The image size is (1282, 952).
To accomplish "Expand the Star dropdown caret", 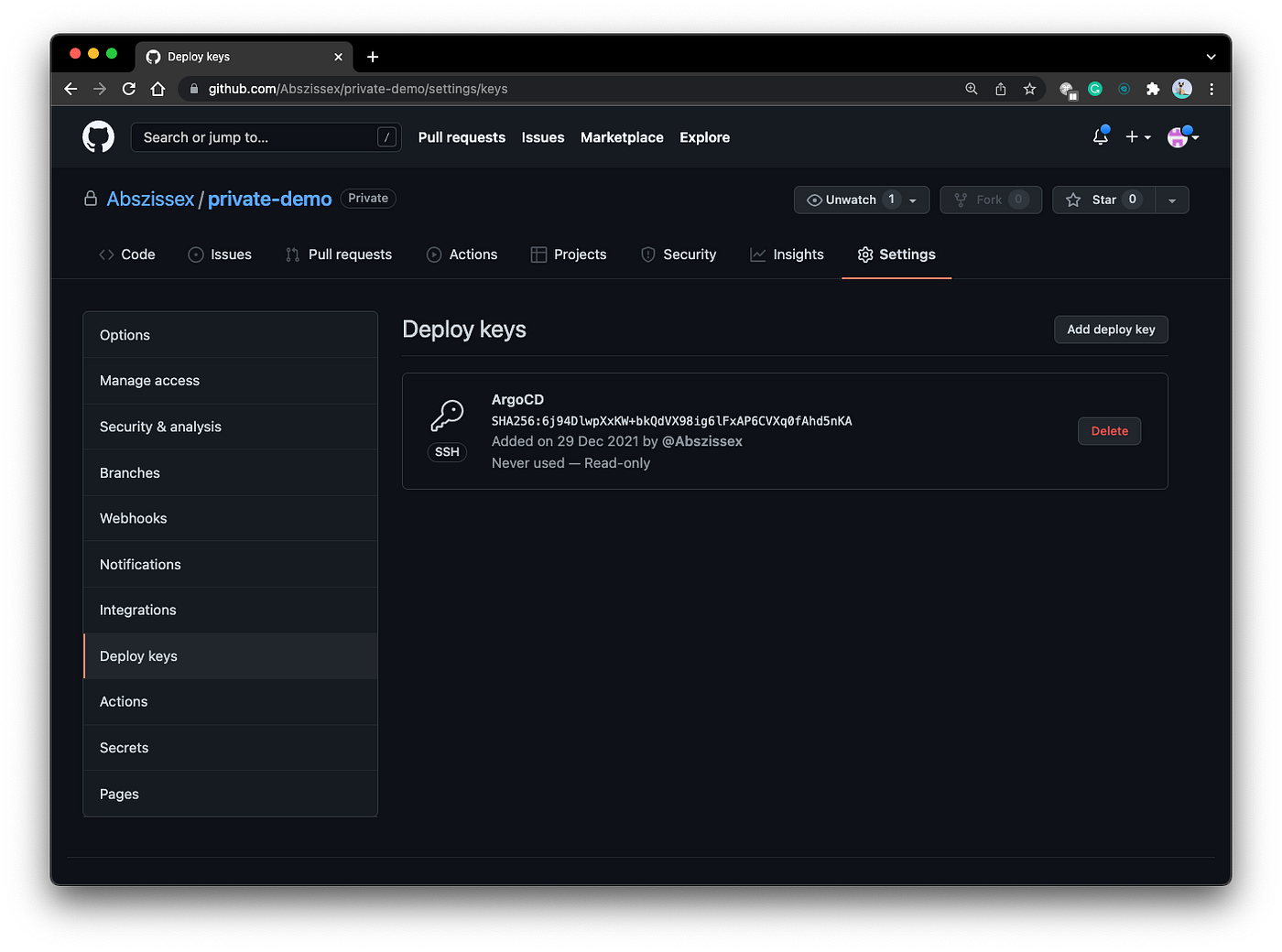I will coord(1172,200).
